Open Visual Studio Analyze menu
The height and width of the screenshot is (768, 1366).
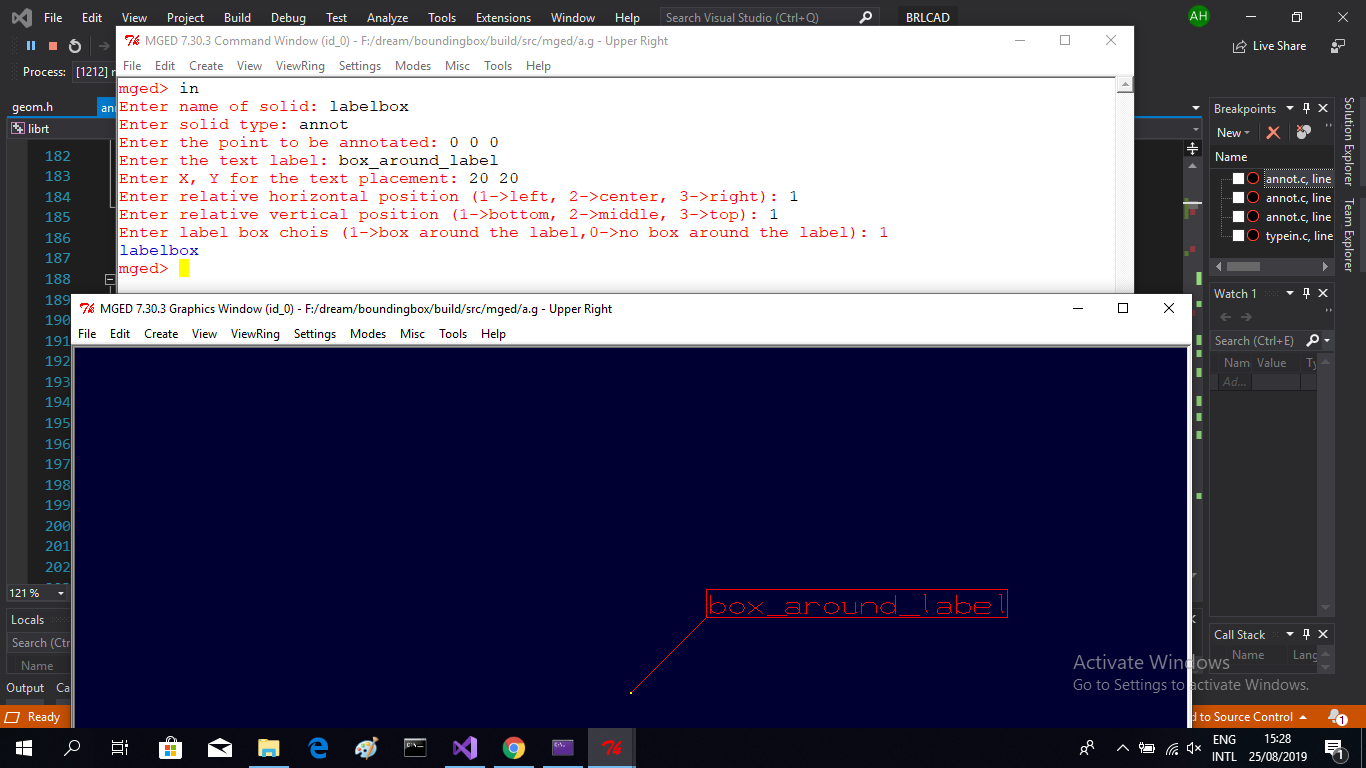387,17
